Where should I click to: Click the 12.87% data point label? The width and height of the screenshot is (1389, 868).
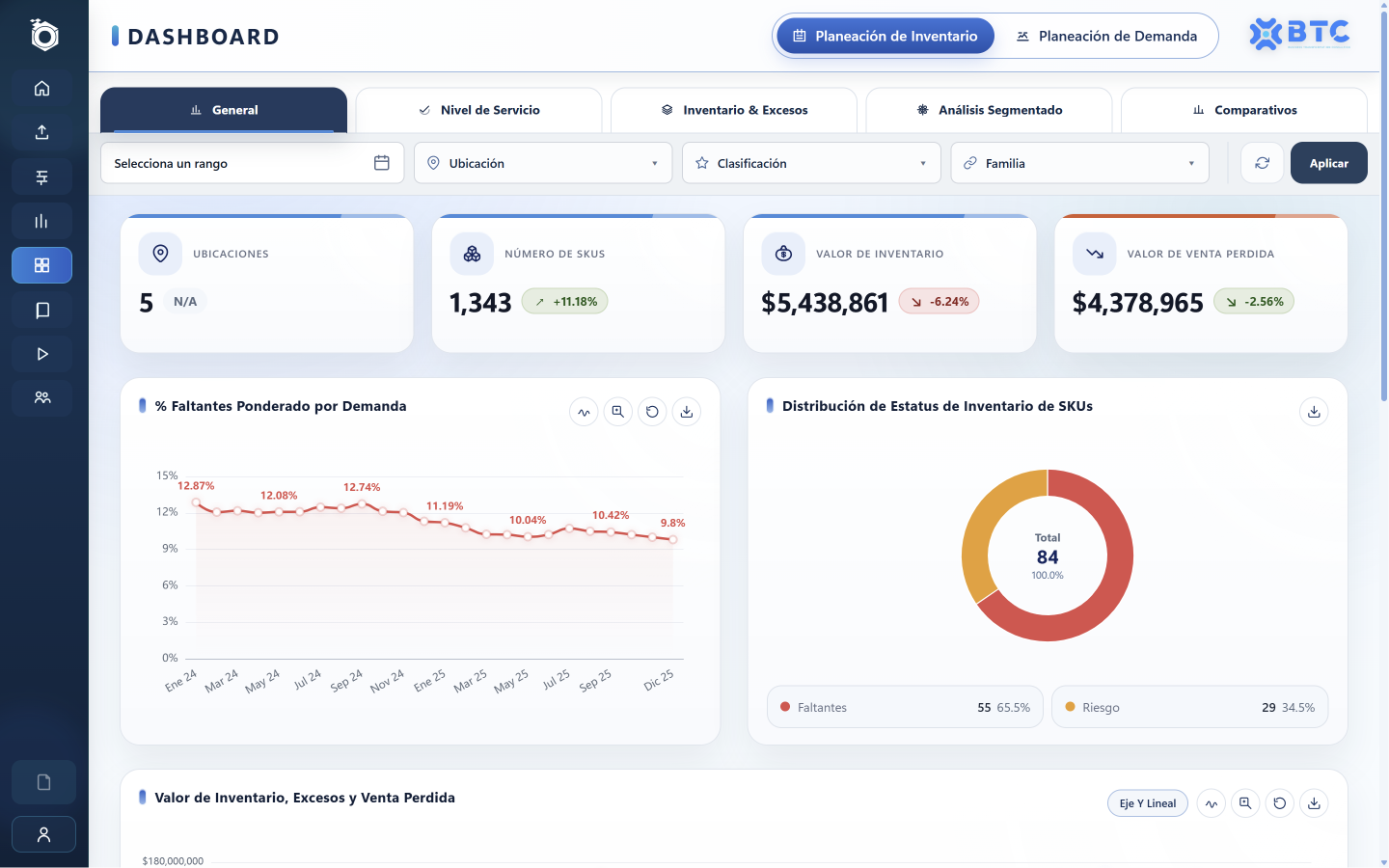pyautogui.click(x=196, y=486)
